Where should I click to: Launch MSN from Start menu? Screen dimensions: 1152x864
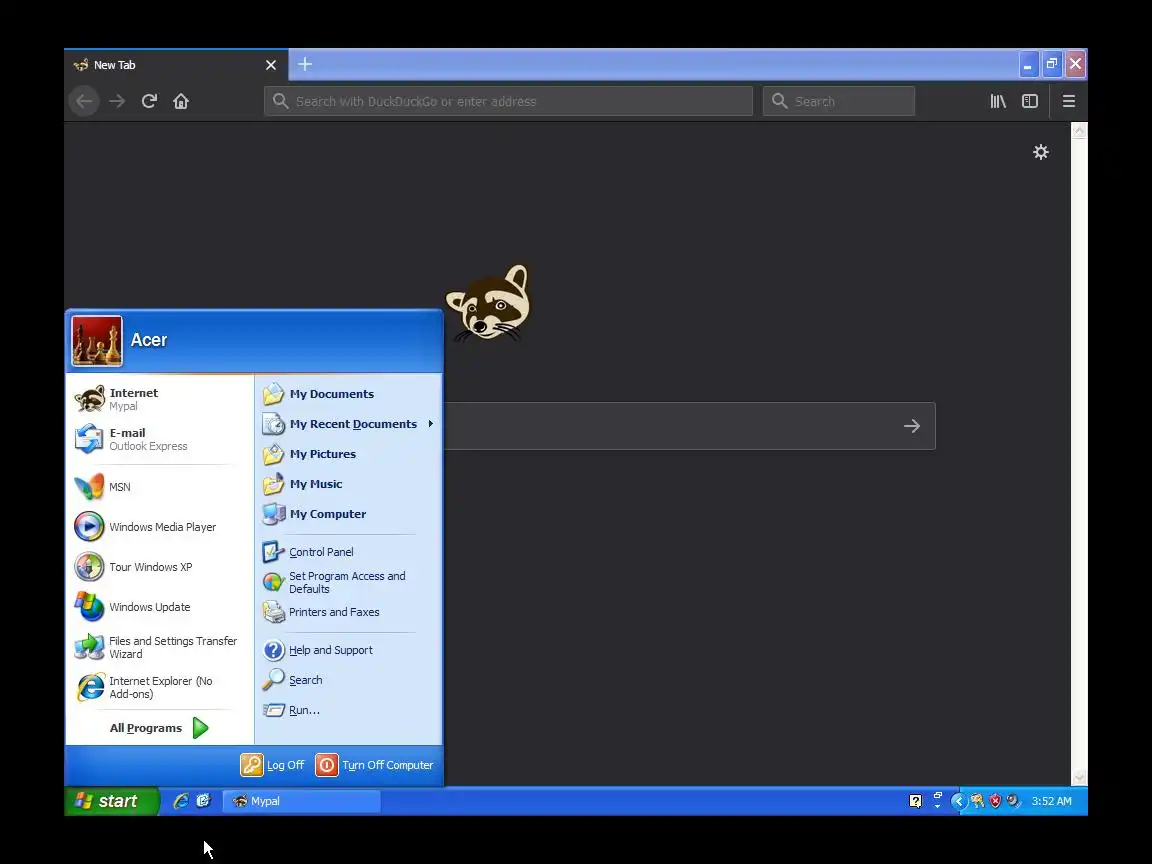(x=159, y=486)
